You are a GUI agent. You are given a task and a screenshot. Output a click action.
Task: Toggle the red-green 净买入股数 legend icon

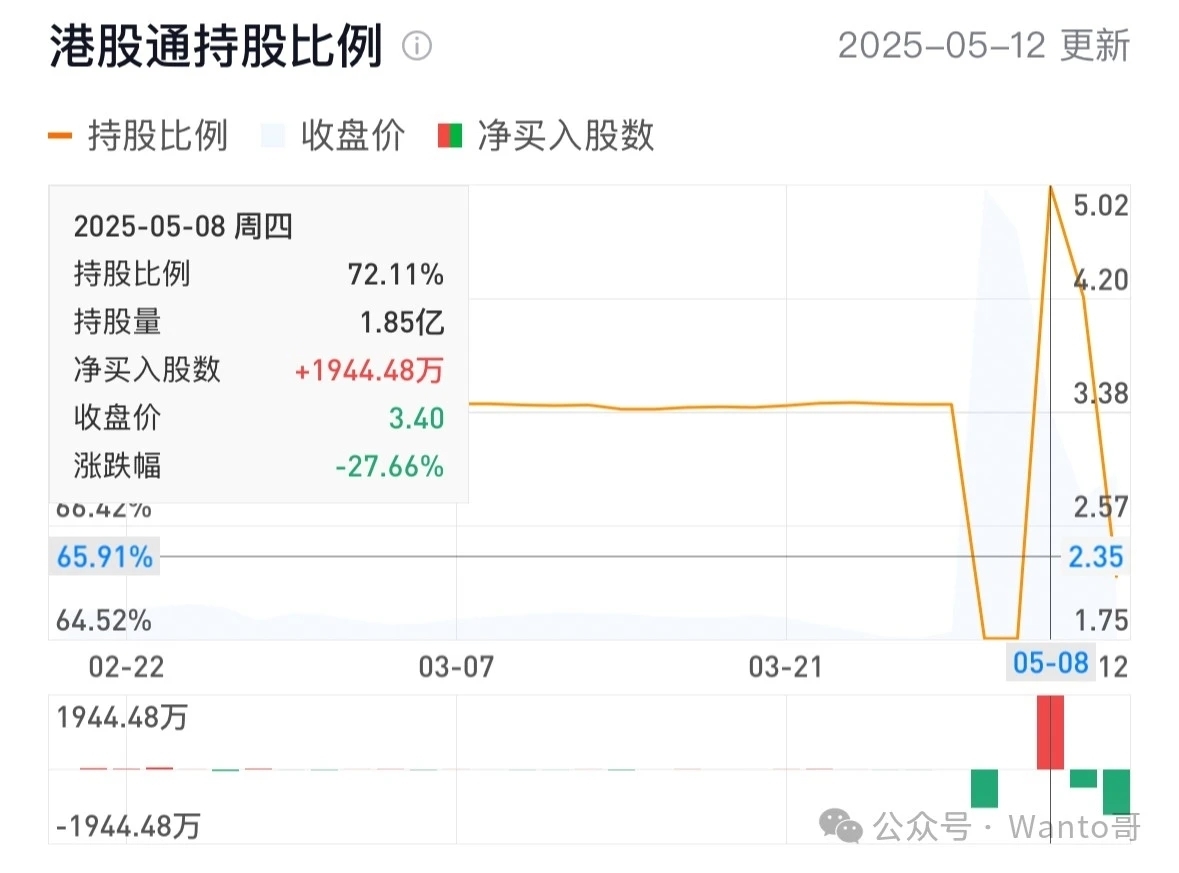[x=450, y=136]
